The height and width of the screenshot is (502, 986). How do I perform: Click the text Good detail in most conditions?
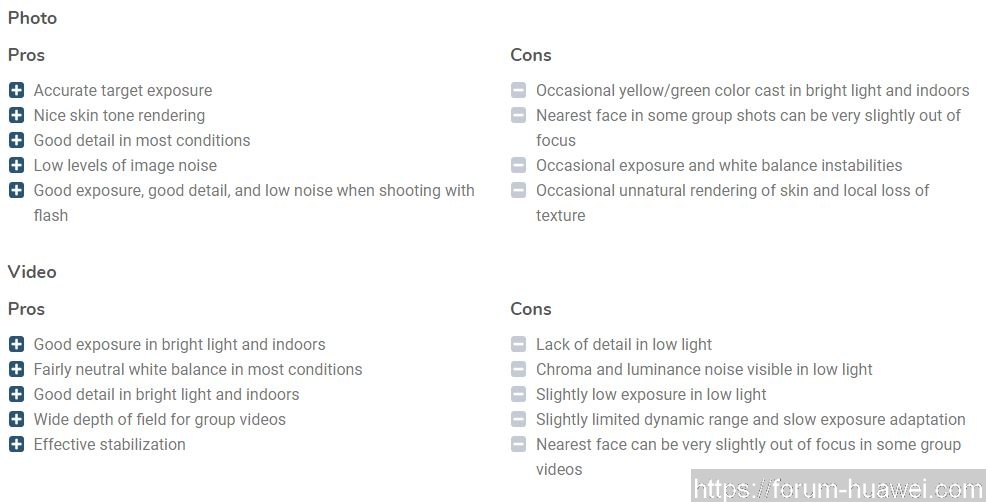click(142, 140)
